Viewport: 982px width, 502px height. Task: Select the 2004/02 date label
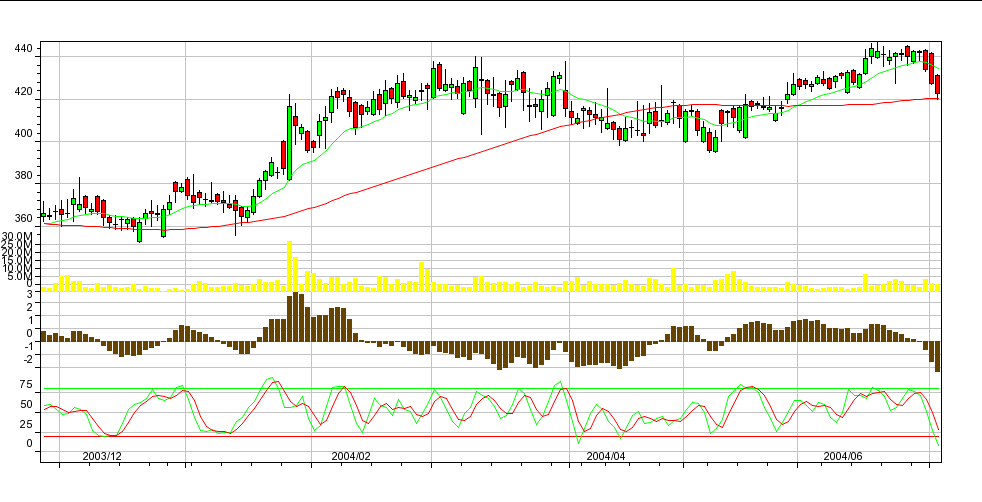351,456
